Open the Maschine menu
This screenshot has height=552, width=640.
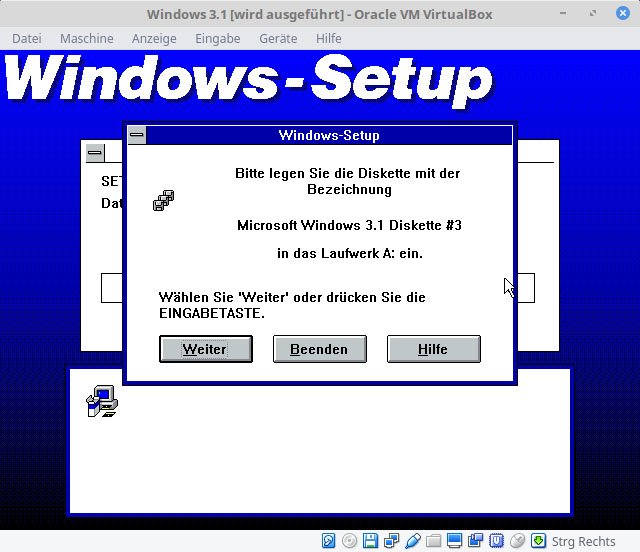[87, 38]
